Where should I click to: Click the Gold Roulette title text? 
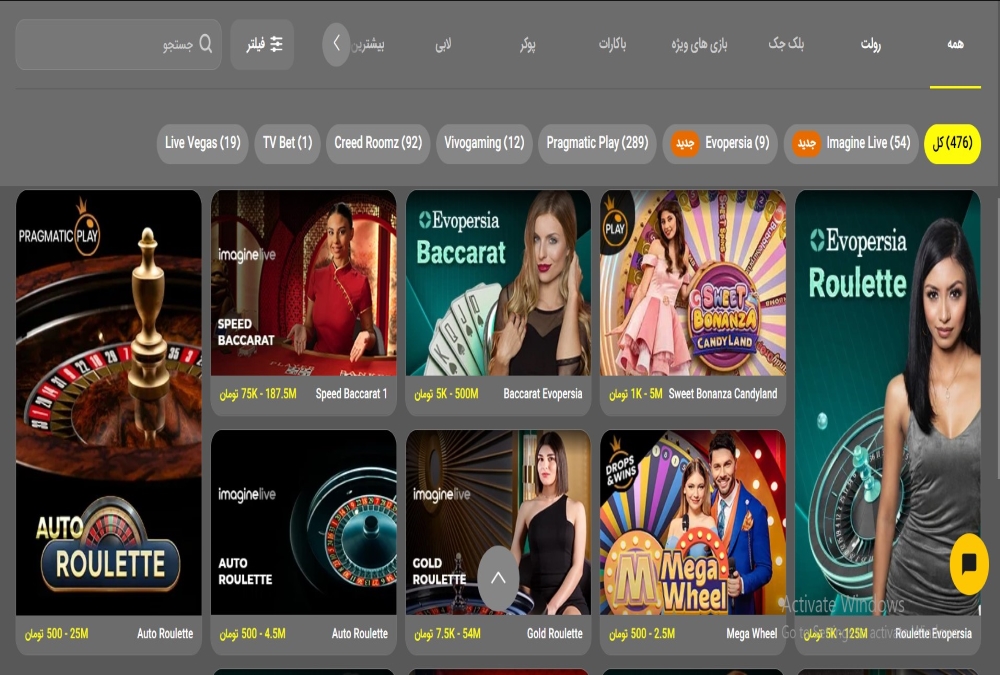pos(554,634)
